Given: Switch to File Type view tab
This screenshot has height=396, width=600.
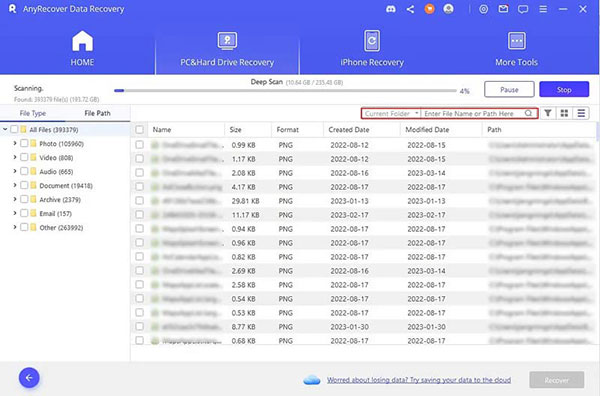Looking at the screenshot, I should tap(33, 113).
